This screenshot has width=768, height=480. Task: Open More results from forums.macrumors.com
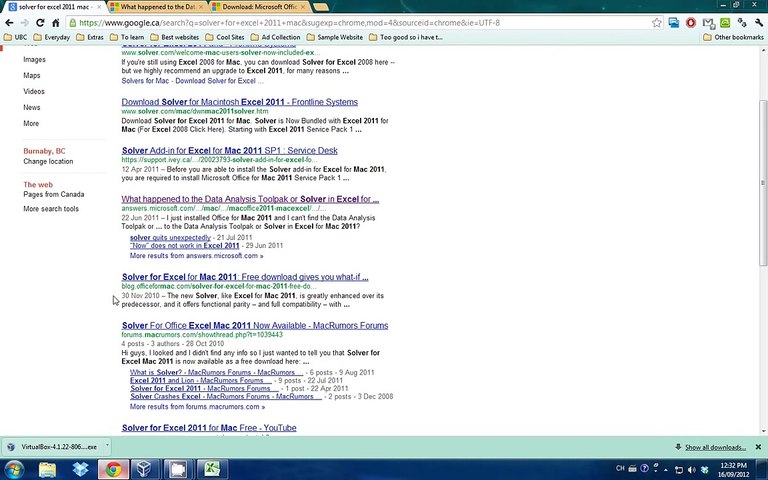click(197, 407)
